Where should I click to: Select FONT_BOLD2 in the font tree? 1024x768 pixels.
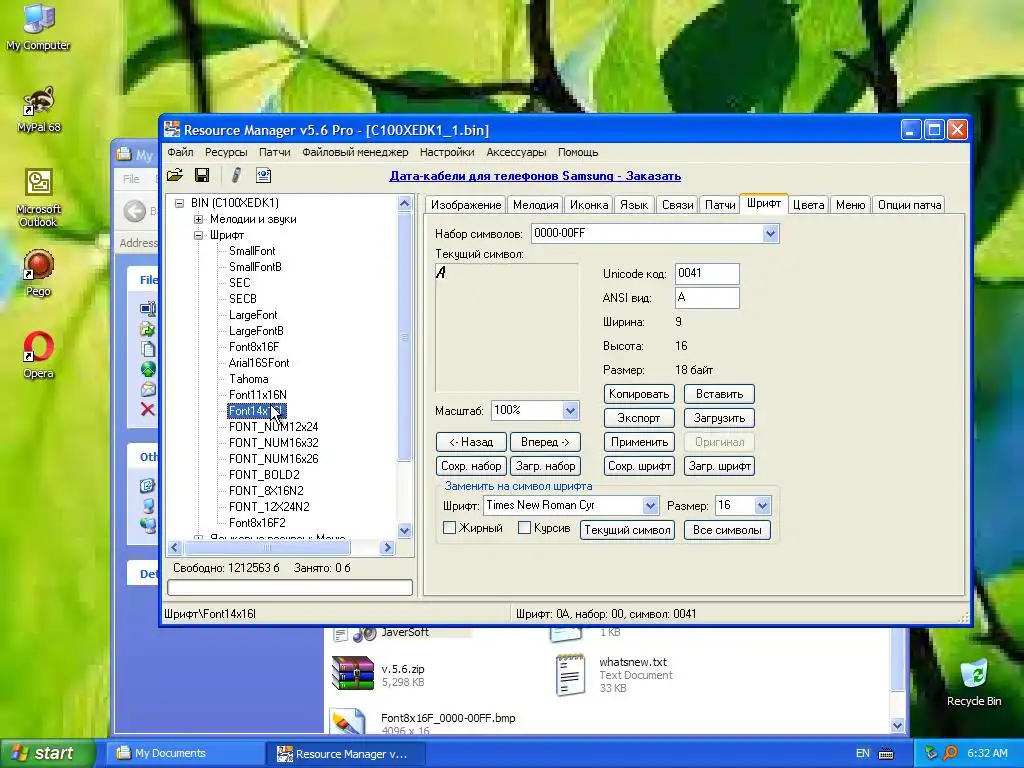(264, 475)
